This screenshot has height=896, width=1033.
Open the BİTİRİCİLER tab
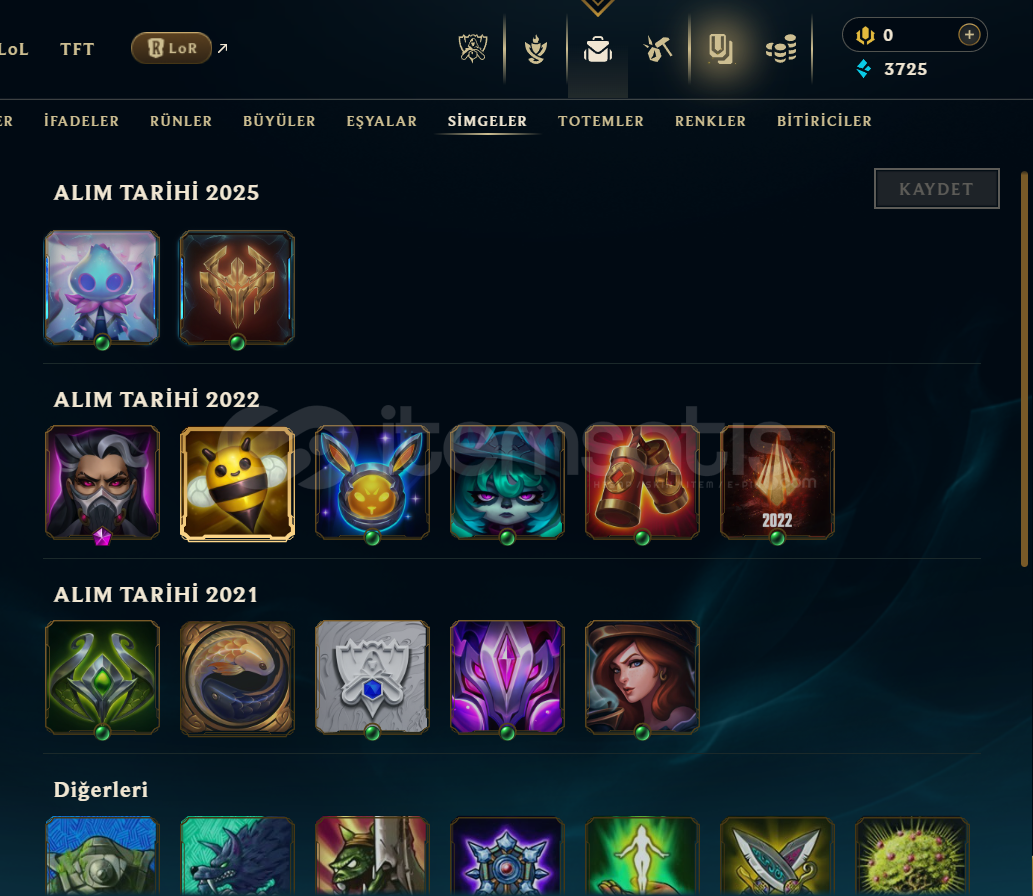pyautogui.click(x=824, y=121)
